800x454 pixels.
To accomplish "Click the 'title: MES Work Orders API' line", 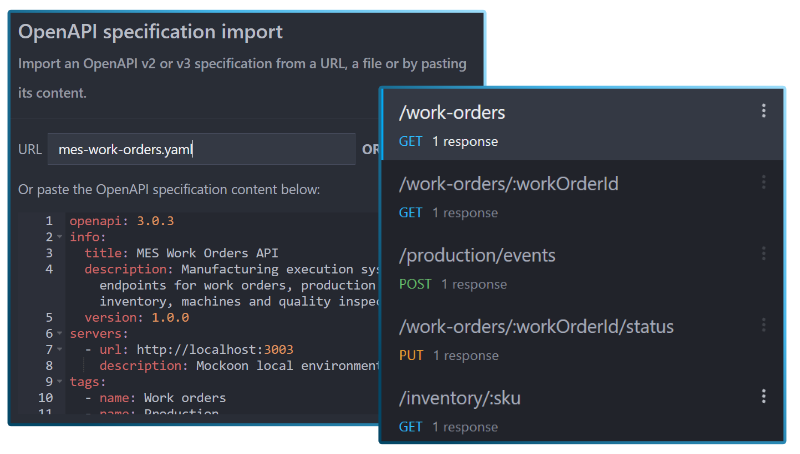I will pyautogui.click(x=181, y=253).
